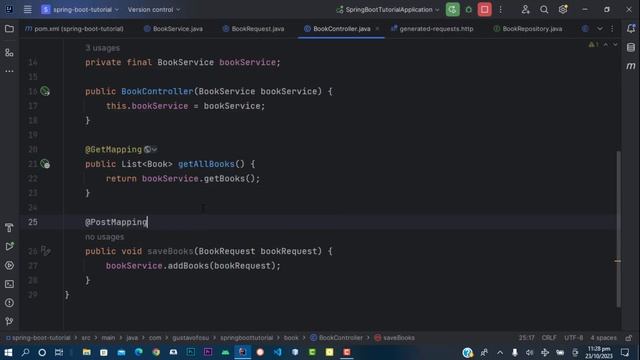Expand GetMapping URL chevron dropdown
Viewport: 640px width, 360px height.
click(x=155, y=150)
